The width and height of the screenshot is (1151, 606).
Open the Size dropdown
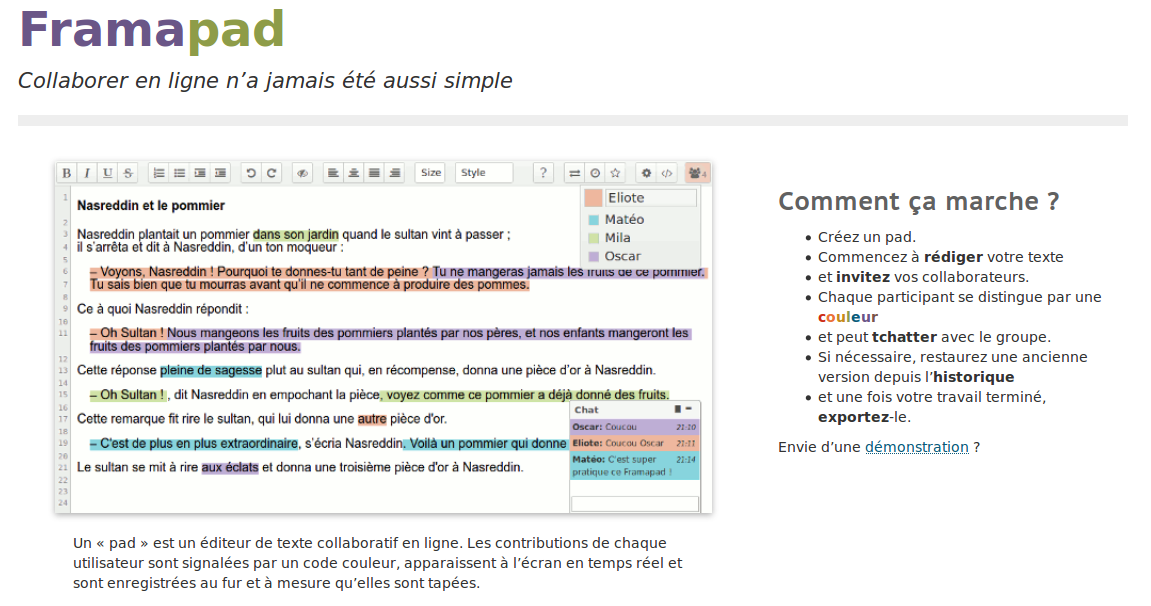pyautogui.click(x=431, y=173)
